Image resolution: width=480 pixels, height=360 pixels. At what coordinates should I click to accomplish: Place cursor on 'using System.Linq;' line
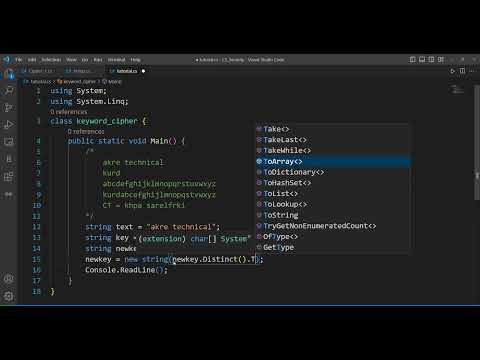(x=89, y=101)
